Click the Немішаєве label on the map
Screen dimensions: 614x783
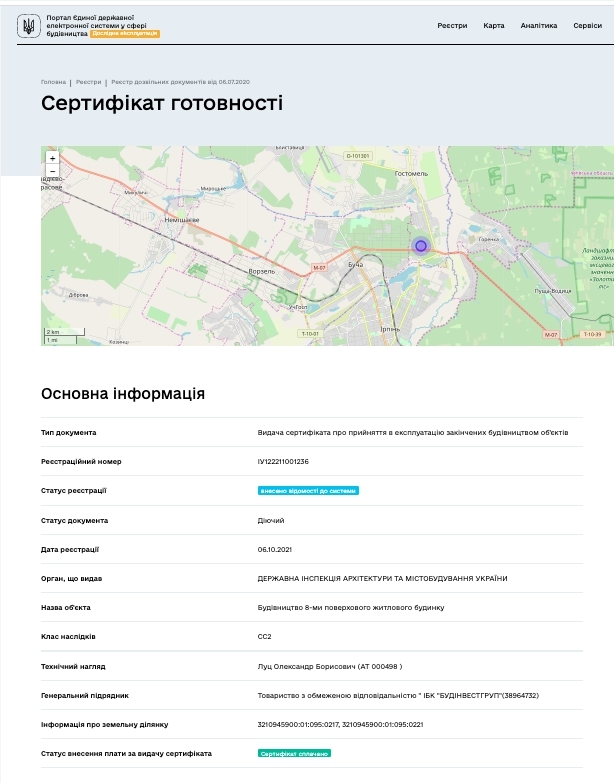182,220
